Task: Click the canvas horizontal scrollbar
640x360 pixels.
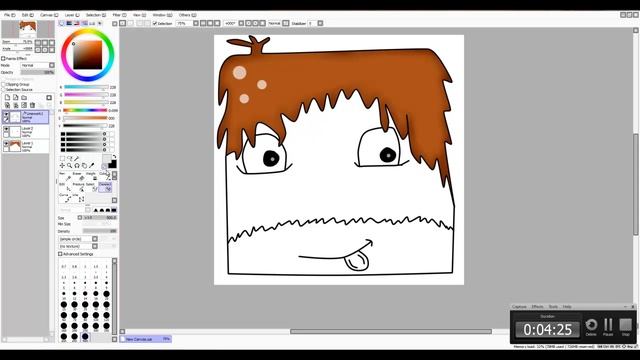Action: point(391,331)
